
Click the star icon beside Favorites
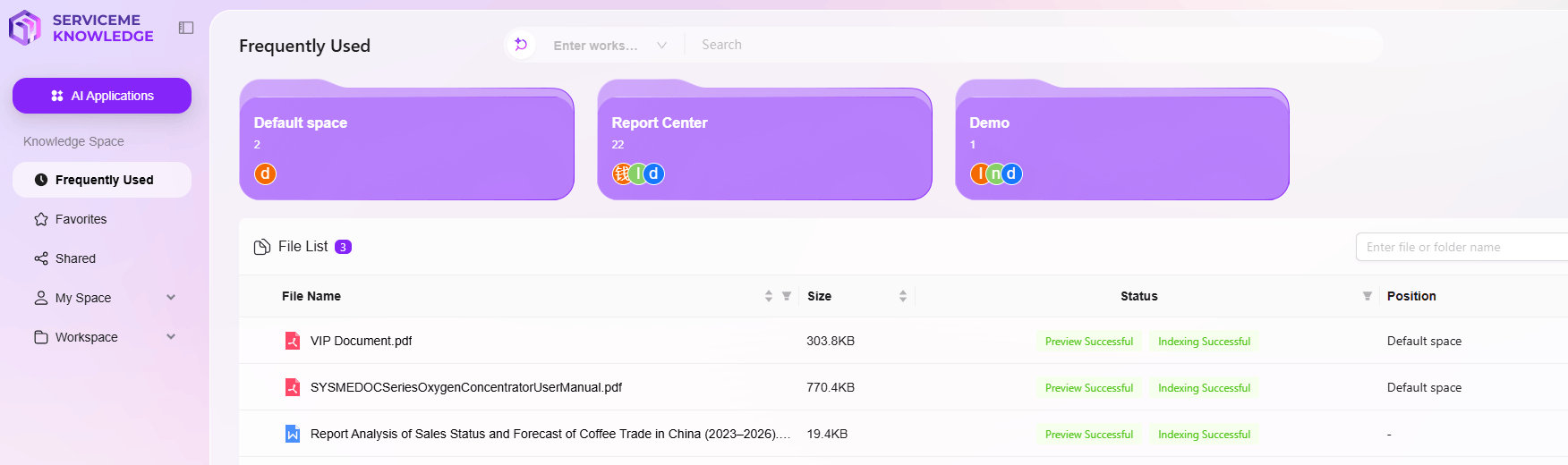[x=41, y=219]
